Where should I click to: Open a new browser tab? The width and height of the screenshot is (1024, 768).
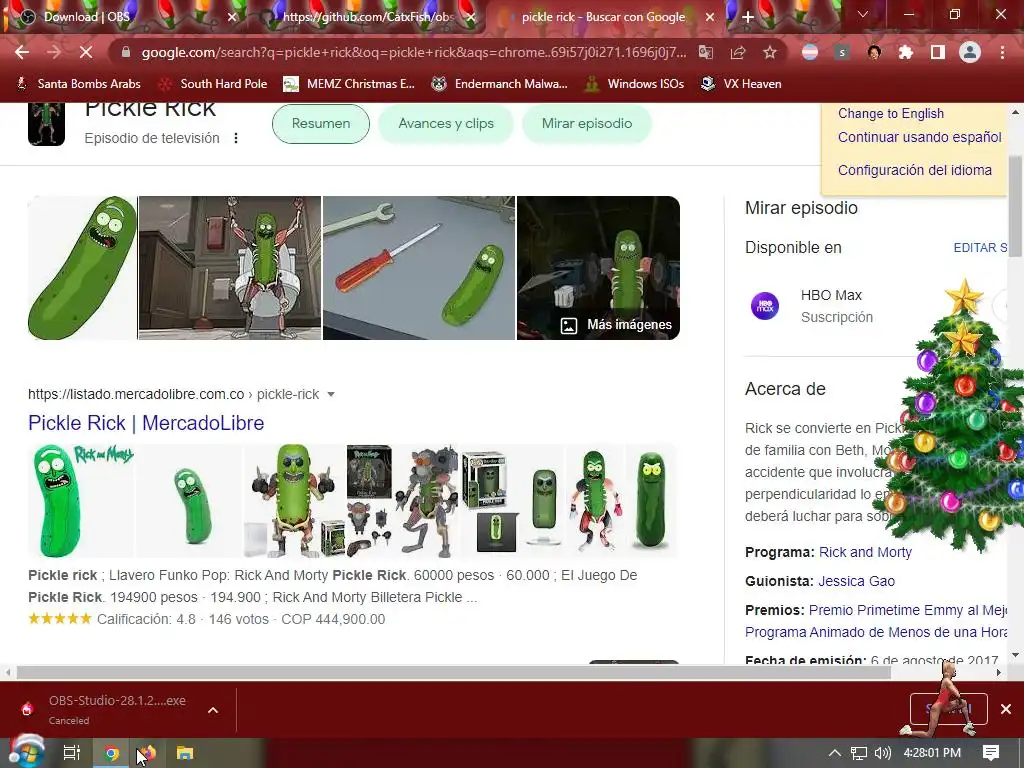point(748,18)
